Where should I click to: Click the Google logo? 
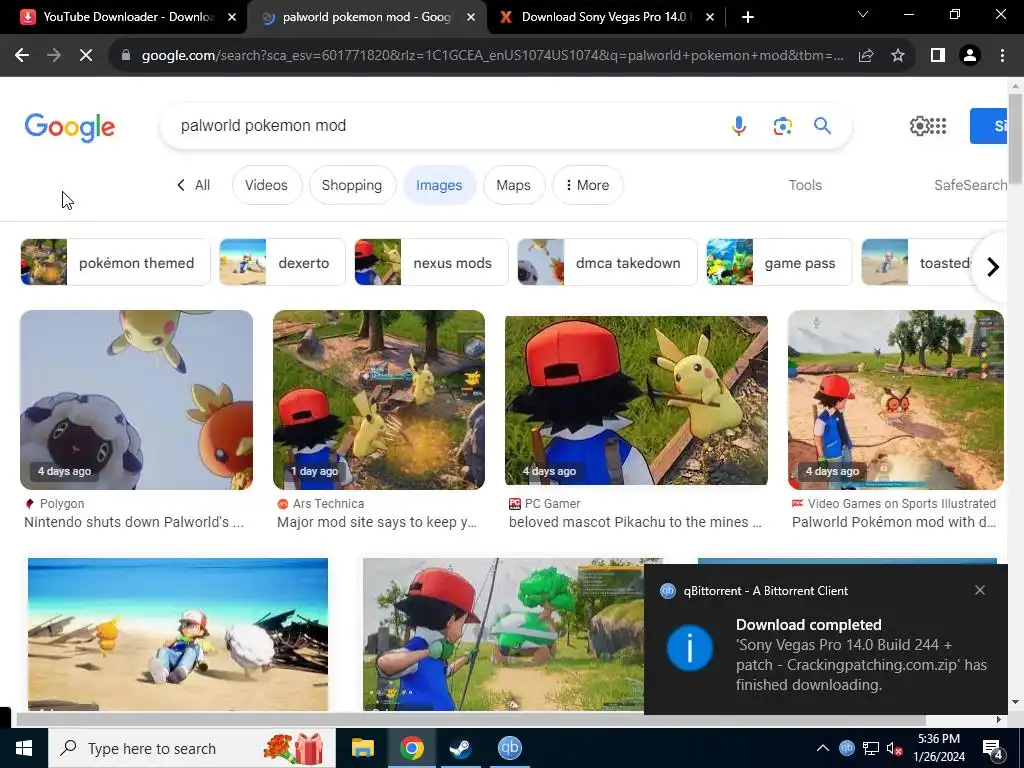69,127
